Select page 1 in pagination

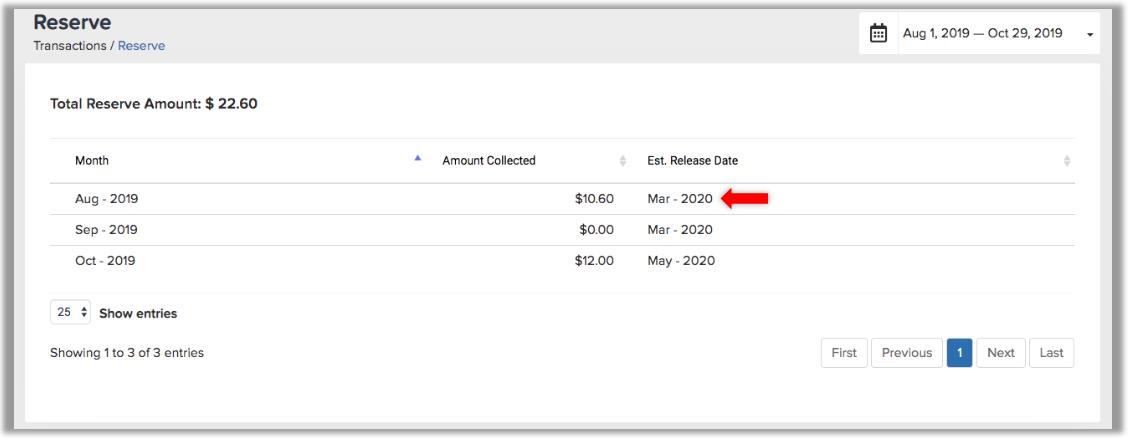click(x=960, y=352)
